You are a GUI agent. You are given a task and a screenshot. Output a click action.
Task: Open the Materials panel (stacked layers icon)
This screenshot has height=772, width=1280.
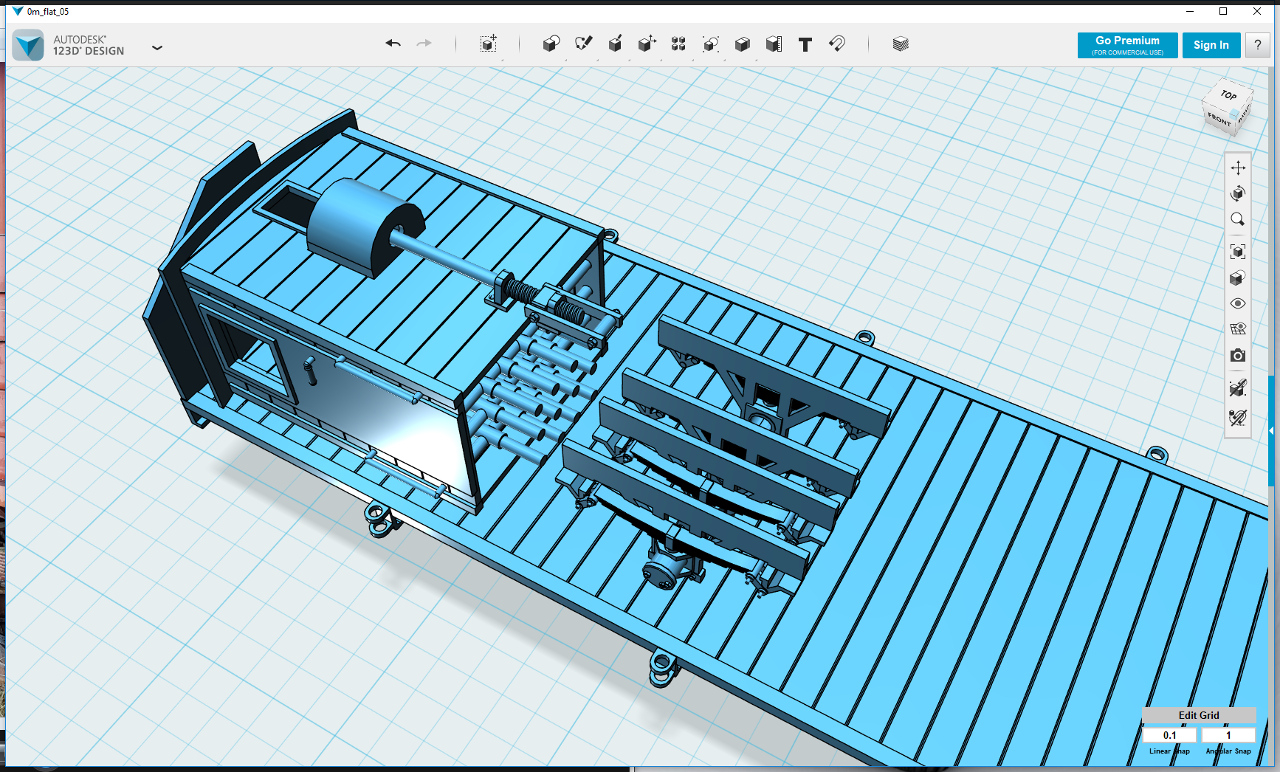point(900,44)
